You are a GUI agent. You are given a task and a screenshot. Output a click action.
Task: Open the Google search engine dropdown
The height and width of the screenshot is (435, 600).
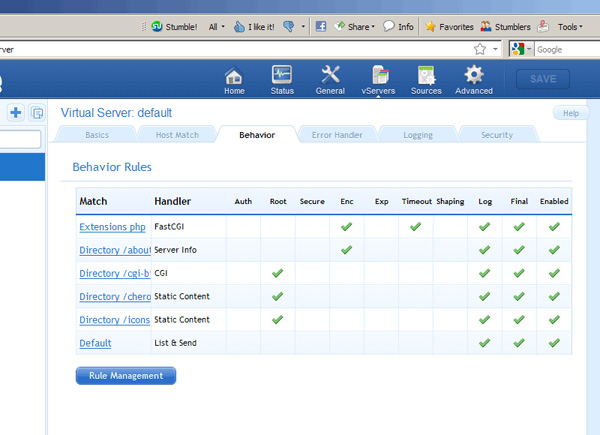pos(520,48)
